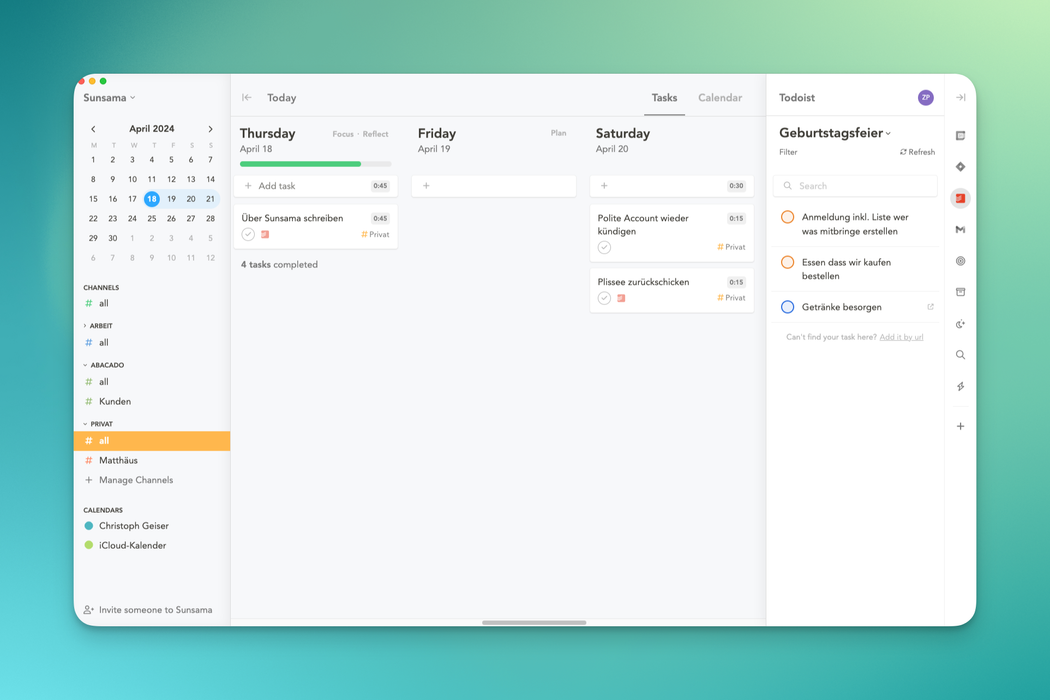Click the 'Add it by url' link
Image resolution: width=1050 pixels, height=700 pixels.
(x=901, y=337)
